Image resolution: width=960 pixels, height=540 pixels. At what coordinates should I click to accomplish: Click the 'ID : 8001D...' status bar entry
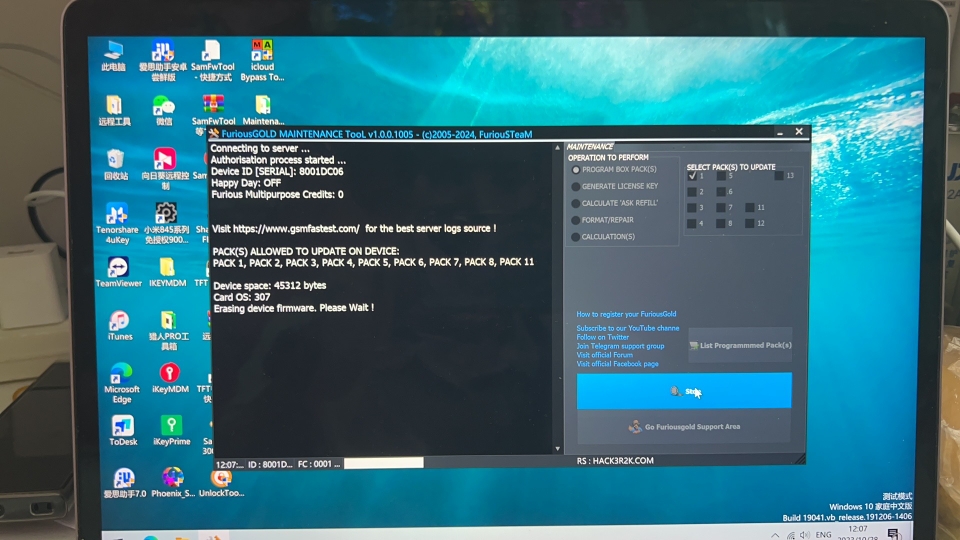coord(270,465)
